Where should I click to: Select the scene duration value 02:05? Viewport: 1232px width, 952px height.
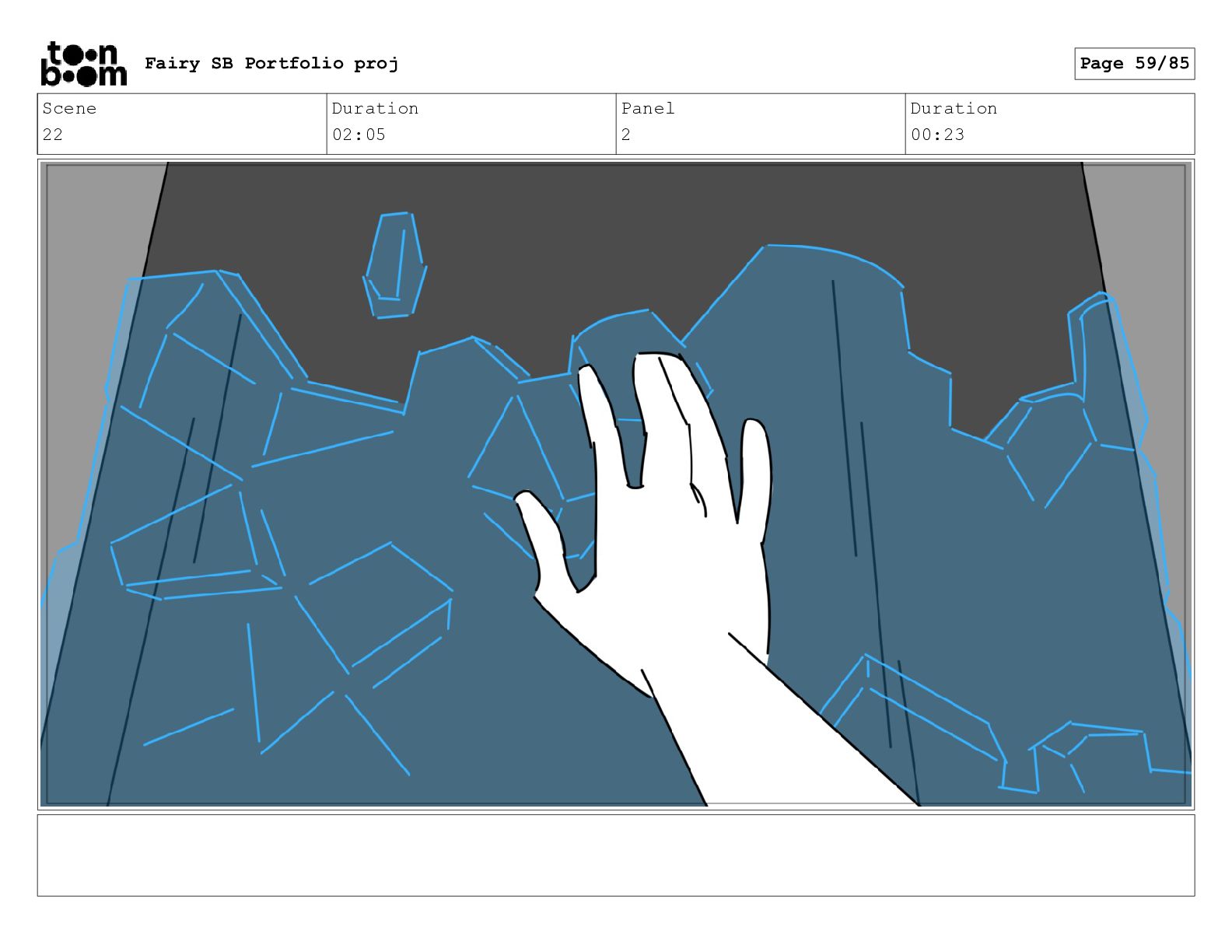pos(359,135)
